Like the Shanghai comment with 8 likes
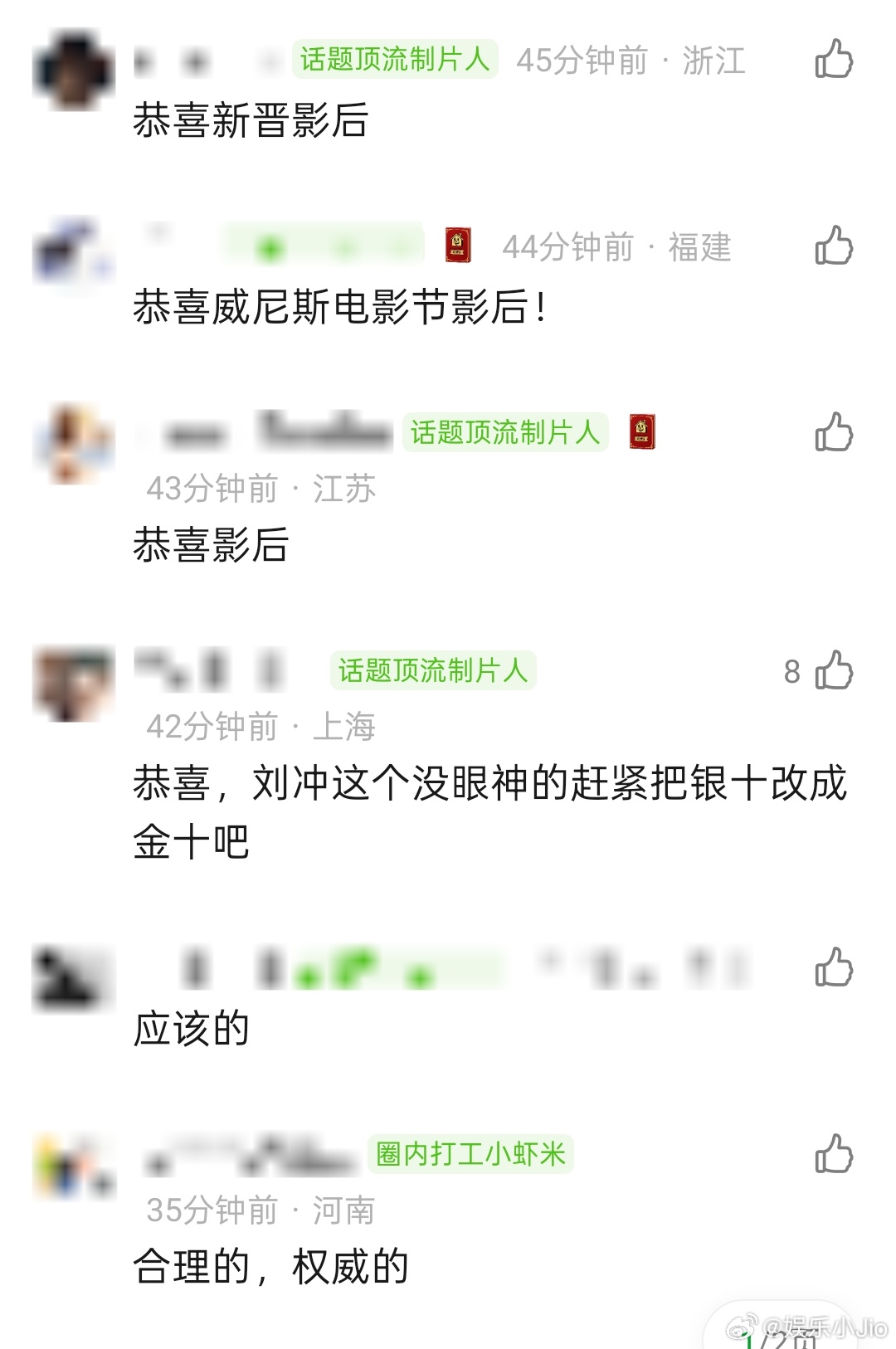The height and width of the screenshot is (1349, 896). click(x=834, y=670)
